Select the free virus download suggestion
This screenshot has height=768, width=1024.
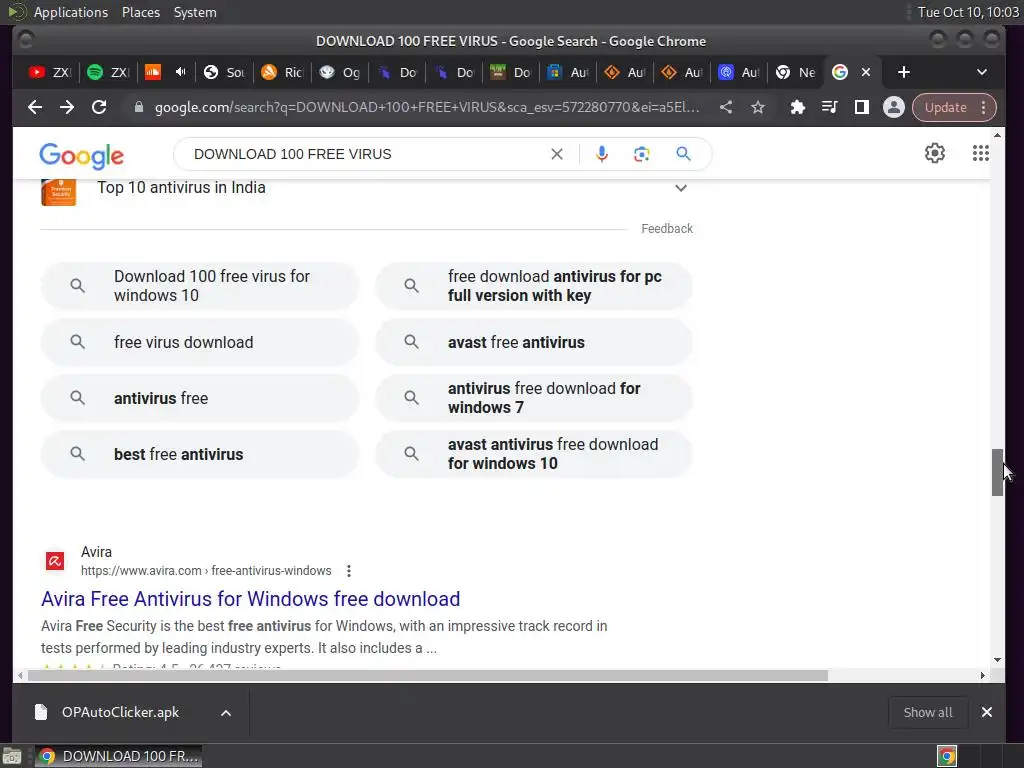click(x=200, y=342)
